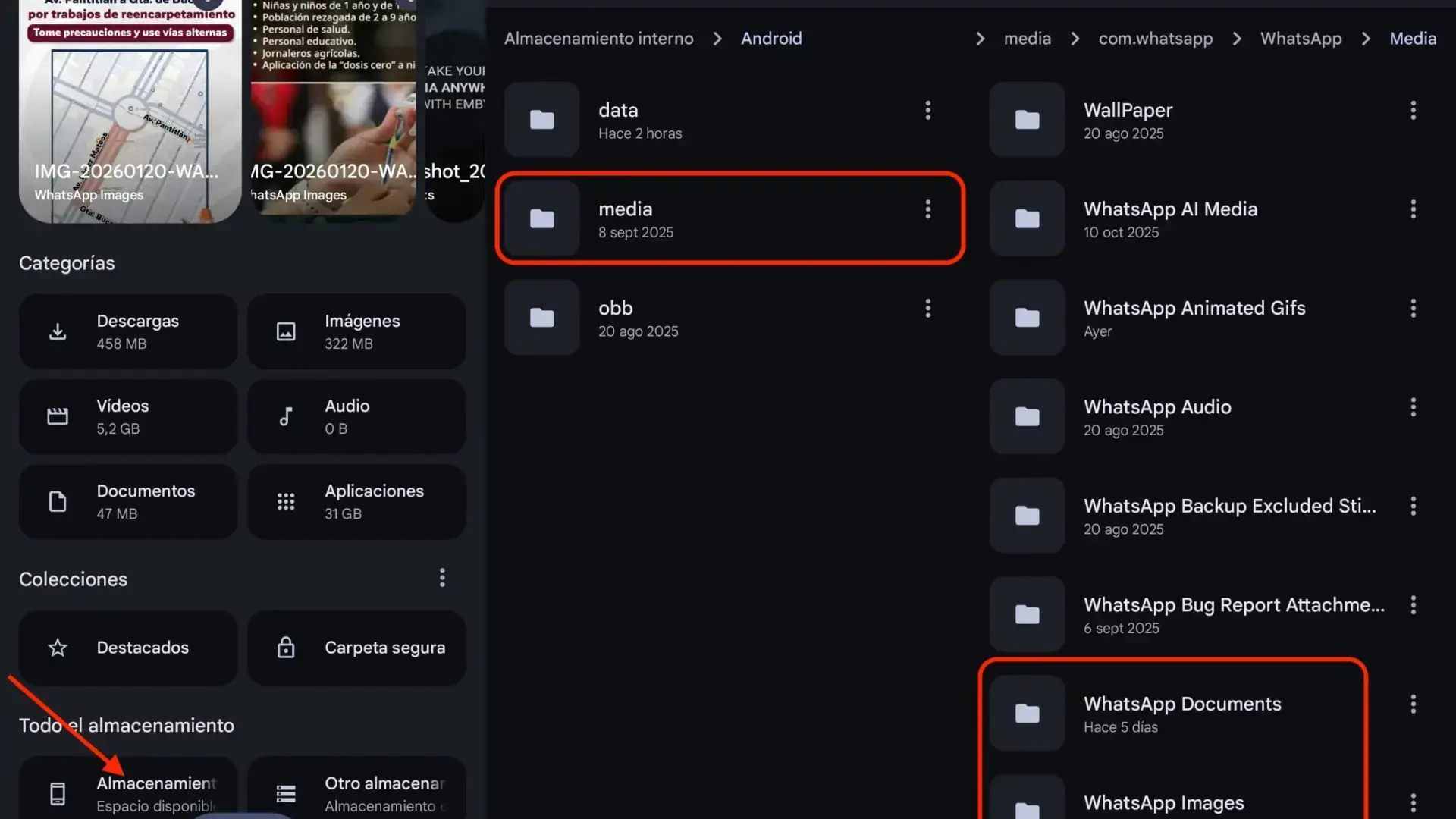Open the Aplicaciones category
This screenshot has height=819, width=1456.
pos(356,502)
